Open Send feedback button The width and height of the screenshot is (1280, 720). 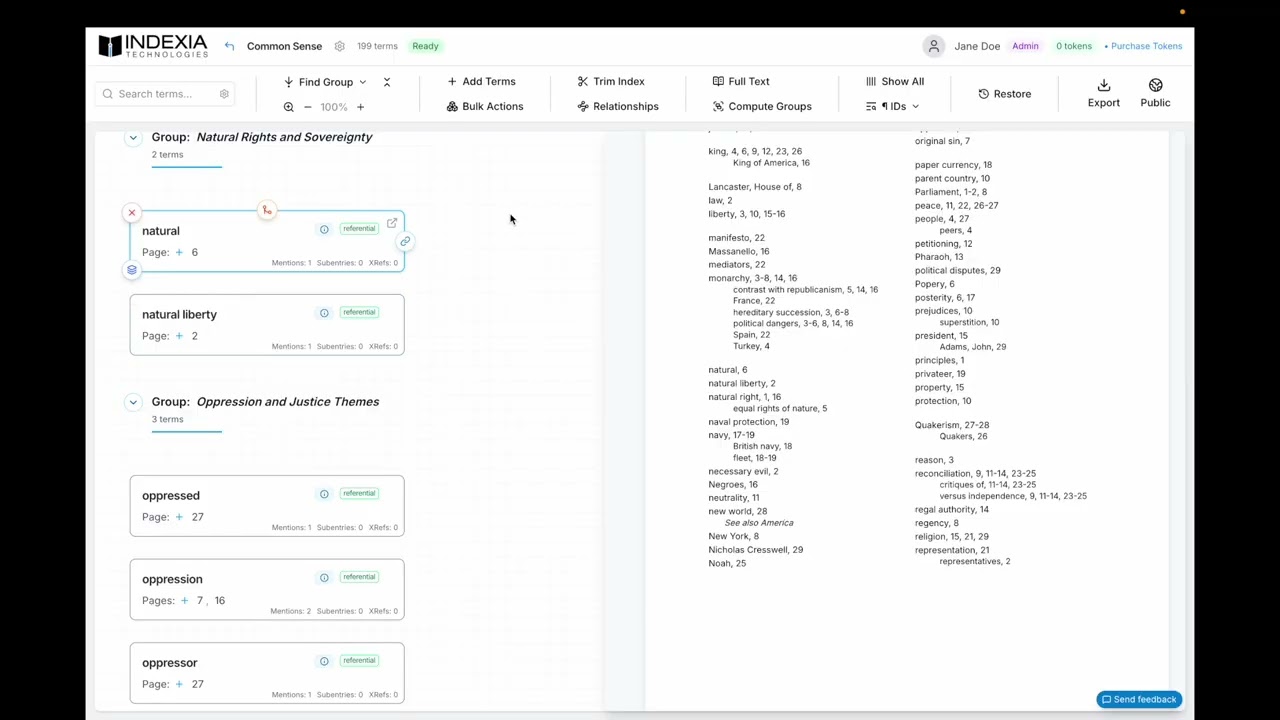tap(1139, 700)
